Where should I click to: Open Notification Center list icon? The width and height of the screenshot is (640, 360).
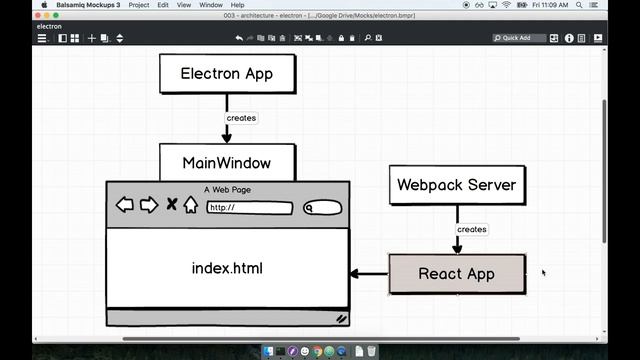tap(594, 5)
